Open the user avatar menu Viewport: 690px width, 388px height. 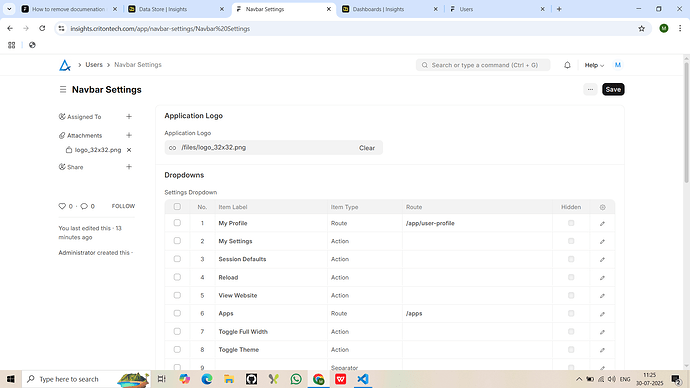tap(618, 65)
